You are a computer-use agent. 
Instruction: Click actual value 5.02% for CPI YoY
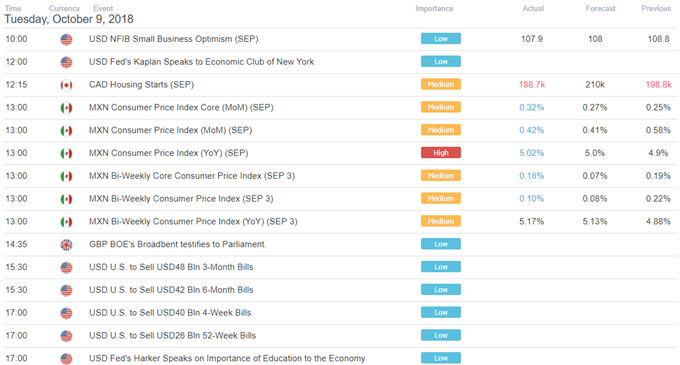point(532,153)
